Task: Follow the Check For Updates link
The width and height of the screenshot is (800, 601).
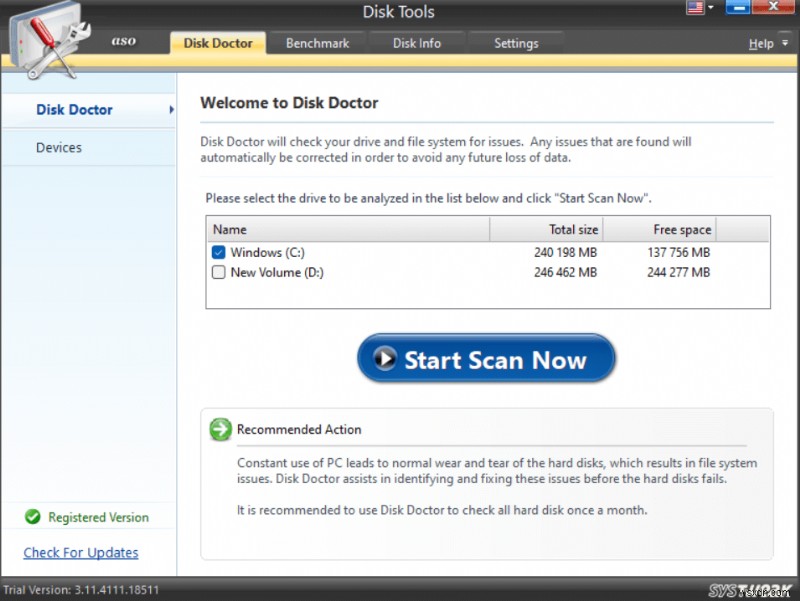Action: 81,552
